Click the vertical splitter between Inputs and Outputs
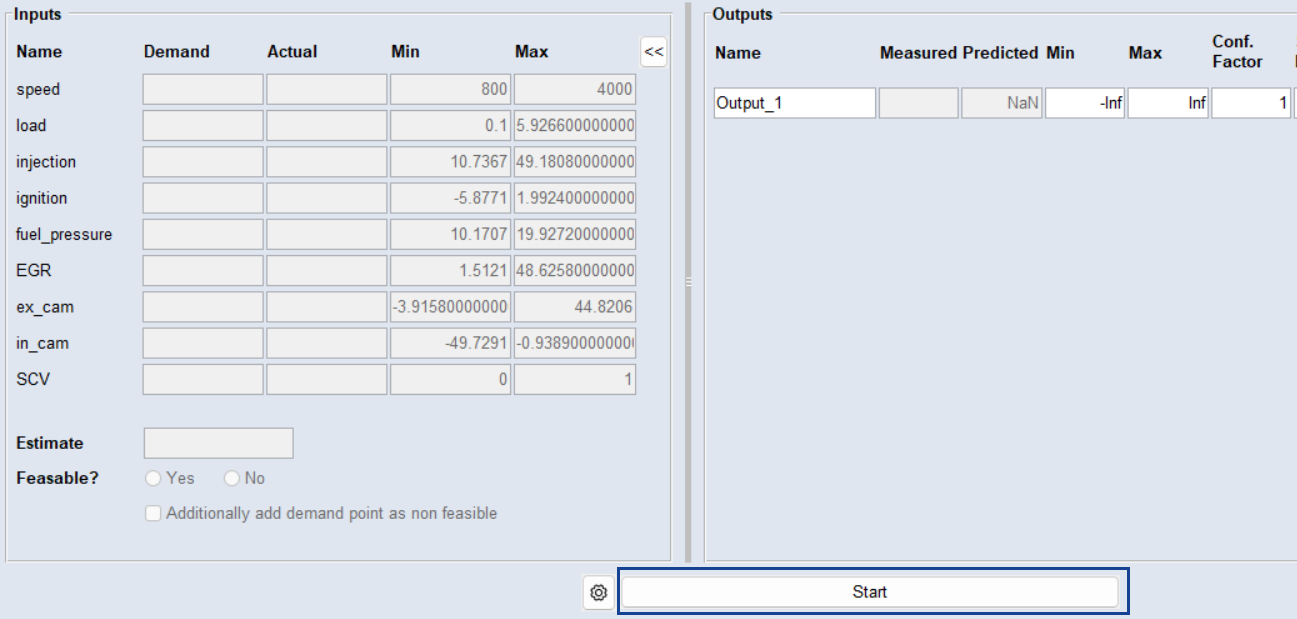This screenshot has height=619, width=1297. (688, 283)
